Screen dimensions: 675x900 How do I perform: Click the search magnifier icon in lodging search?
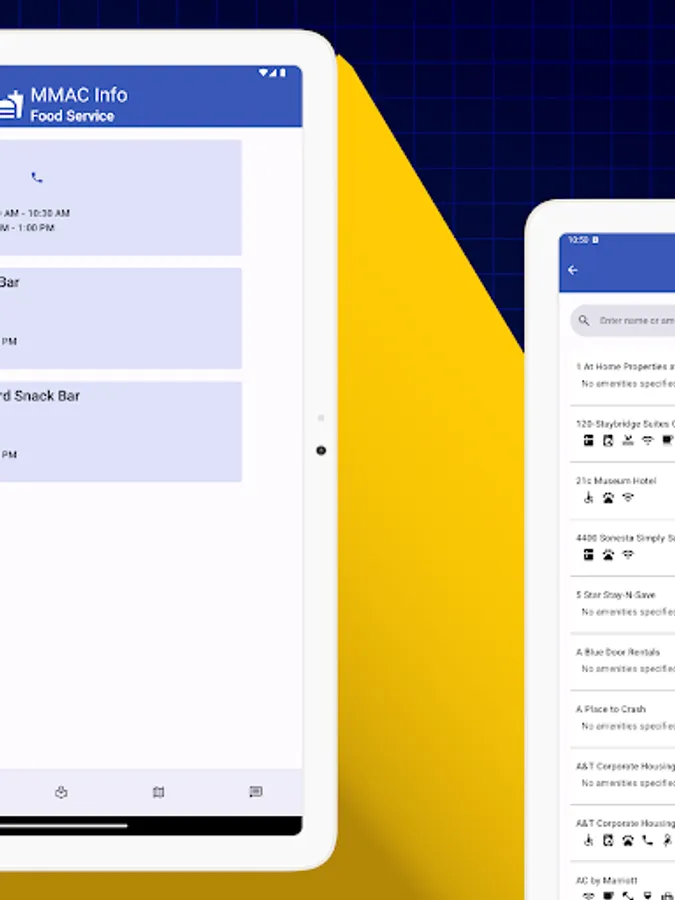tap(584, 320)
